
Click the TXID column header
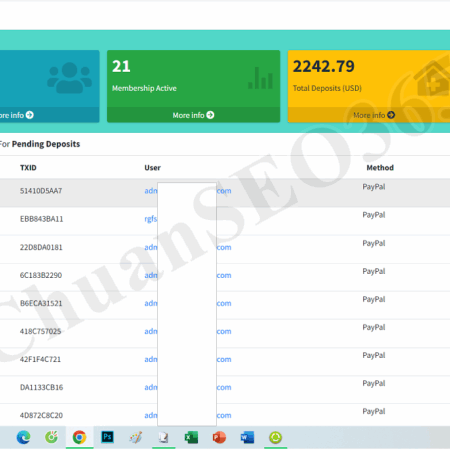(x=28, y=167)
